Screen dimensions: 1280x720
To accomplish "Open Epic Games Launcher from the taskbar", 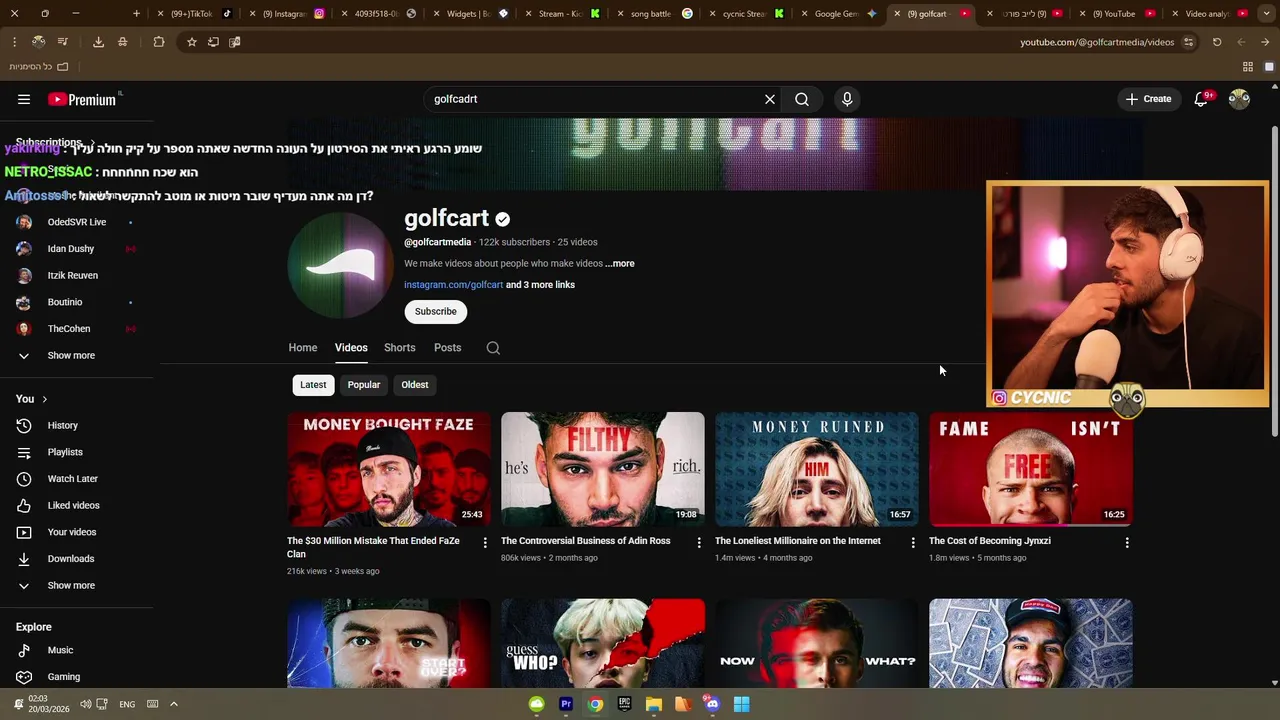I will [624, 704].
